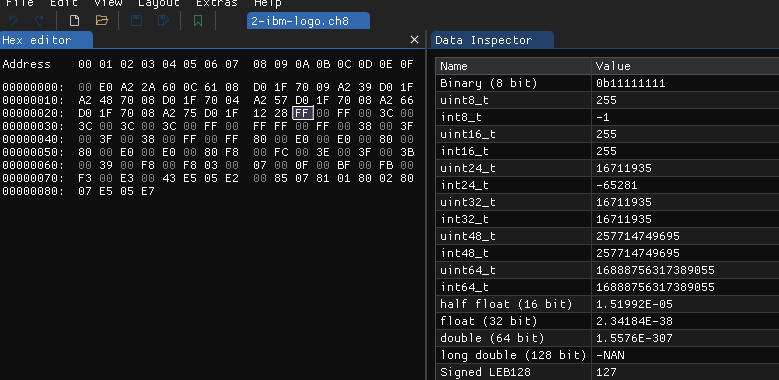
Task: Select the Signed LEB128 row
Action: tap(608, 372)
